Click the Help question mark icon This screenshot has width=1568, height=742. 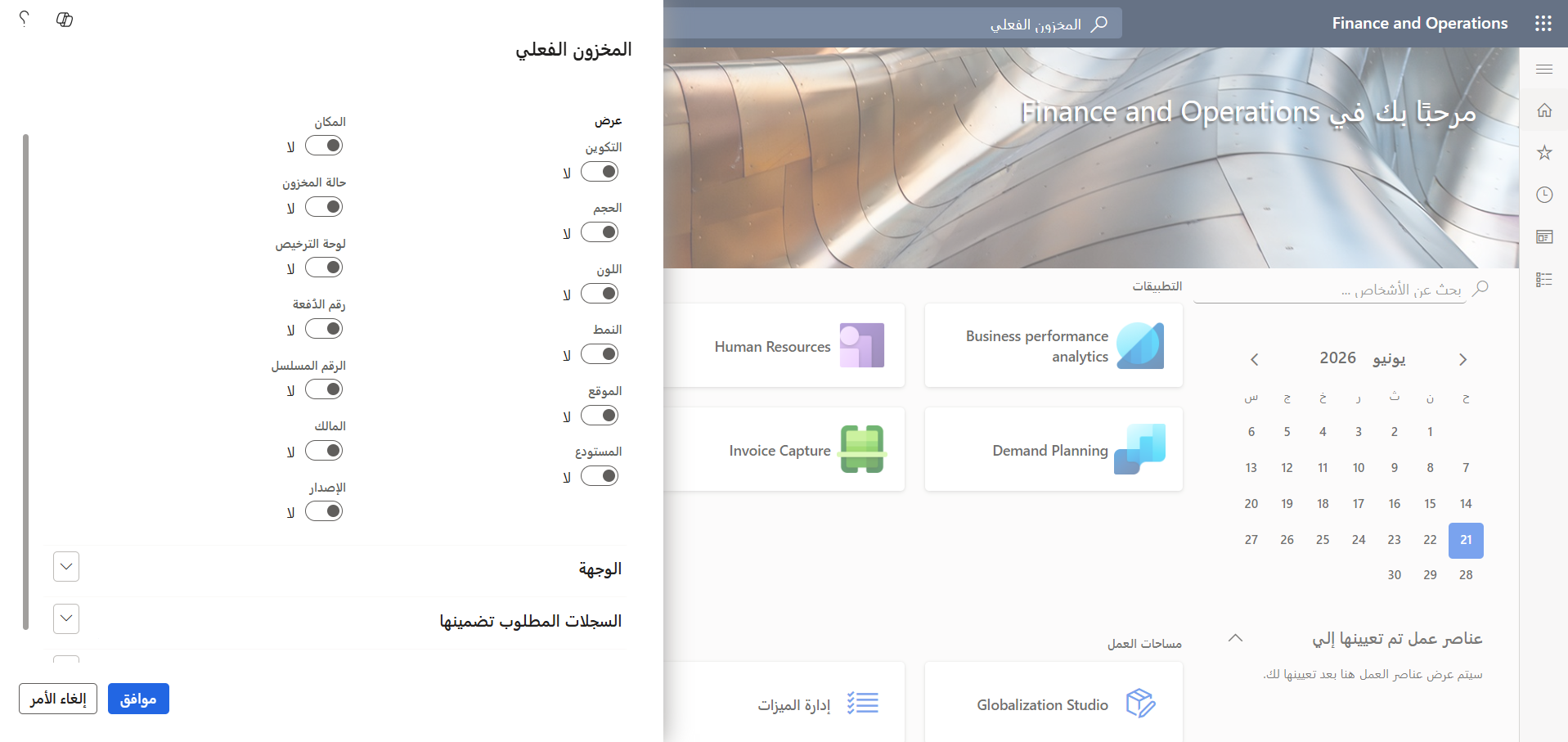click(25, 19)
